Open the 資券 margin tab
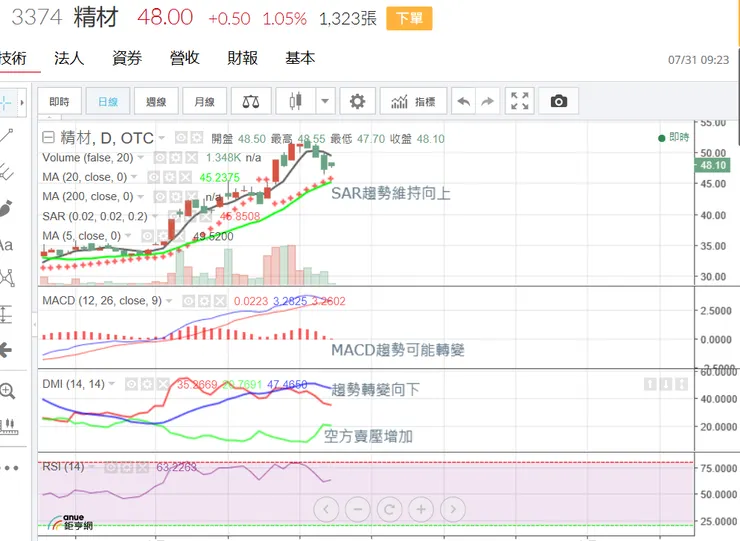The image size is (740, 541). pyautogui.click(x=127, y=58)
